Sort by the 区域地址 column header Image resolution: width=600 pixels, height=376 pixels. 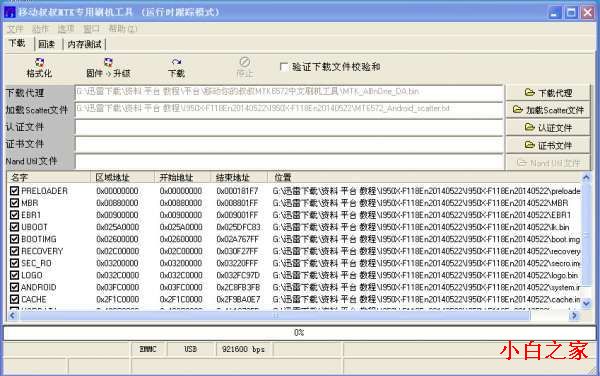pos(122,177)
